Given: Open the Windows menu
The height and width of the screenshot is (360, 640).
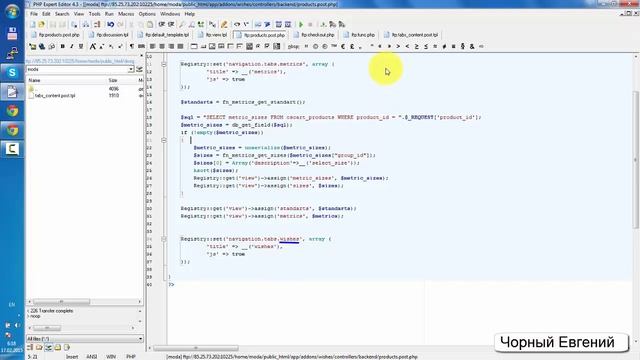Looking at the screenshot, I should [x=170, y=14].
